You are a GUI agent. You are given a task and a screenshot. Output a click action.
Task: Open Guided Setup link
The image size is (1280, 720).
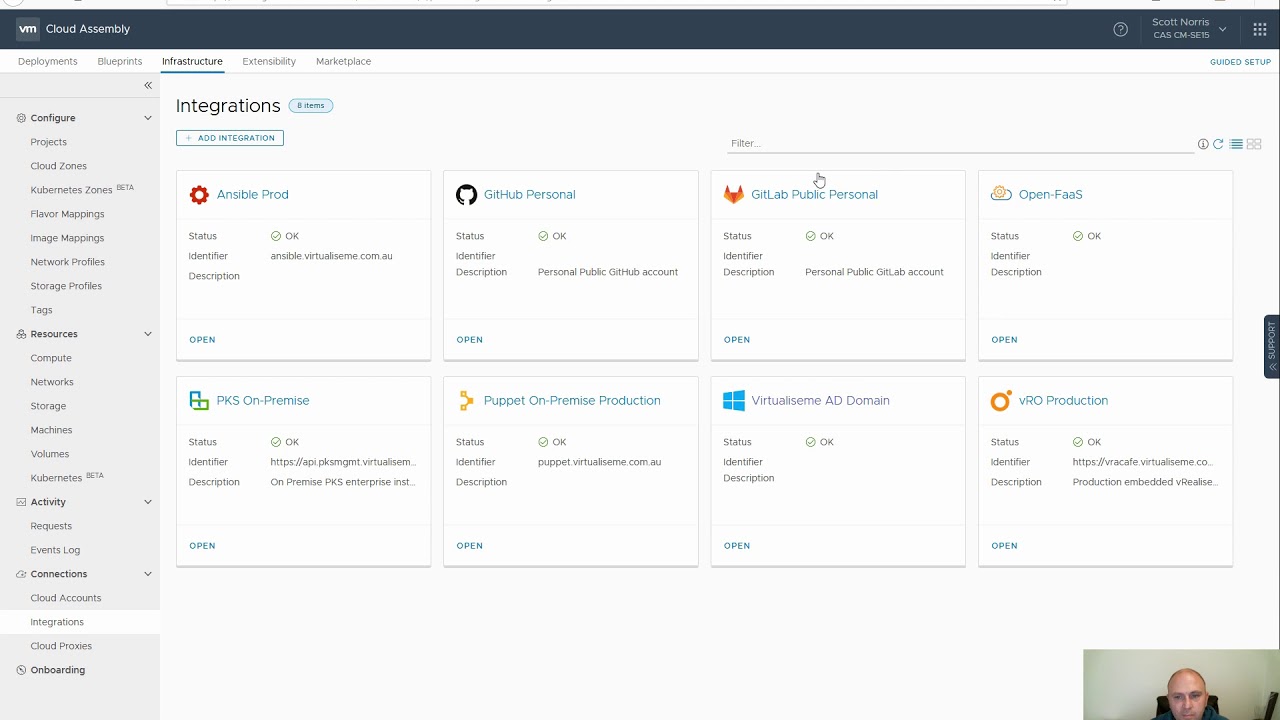1240,62
